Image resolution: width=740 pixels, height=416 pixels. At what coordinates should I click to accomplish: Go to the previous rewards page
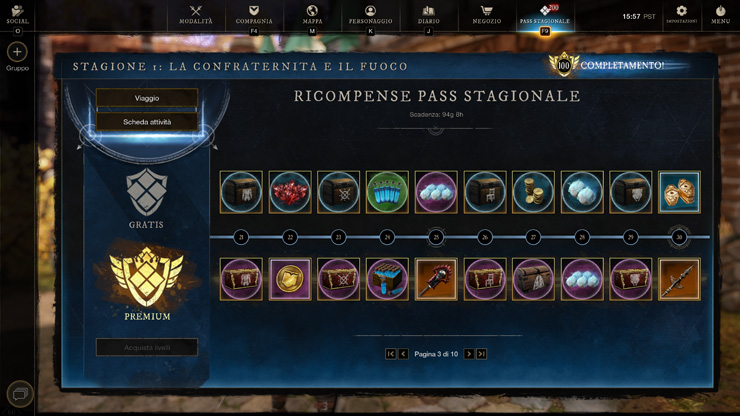point(403,354)
